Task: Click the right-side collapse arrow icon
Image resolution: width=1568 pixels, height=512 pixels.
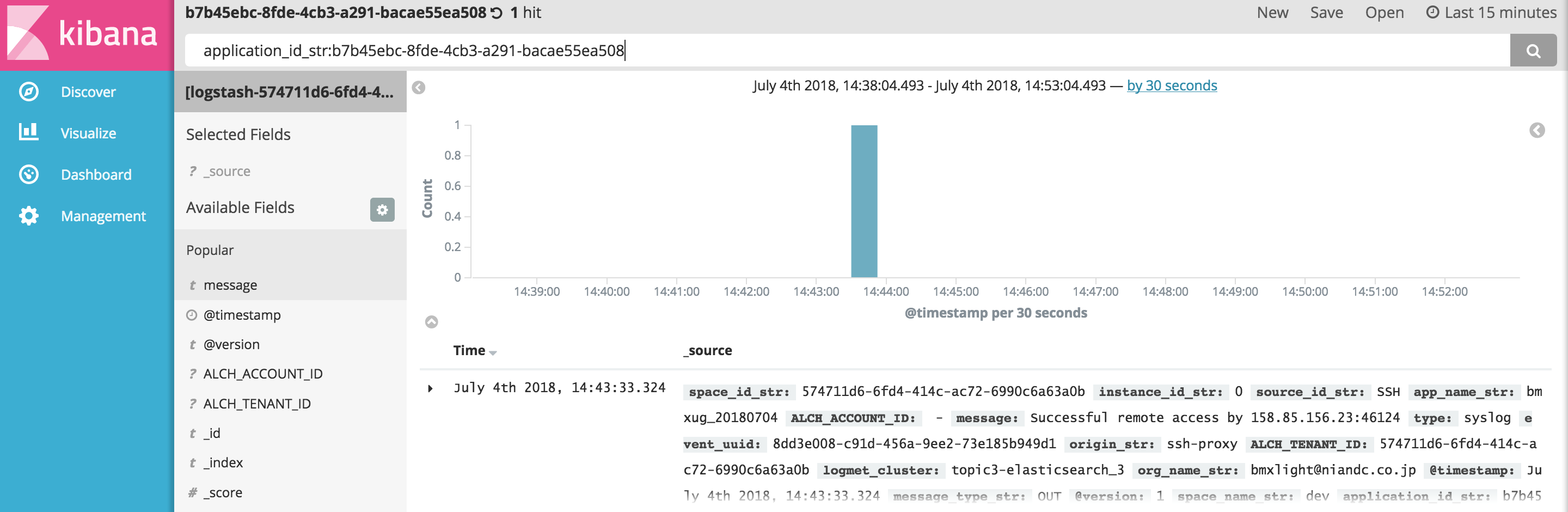Action: click(1537, 130)
